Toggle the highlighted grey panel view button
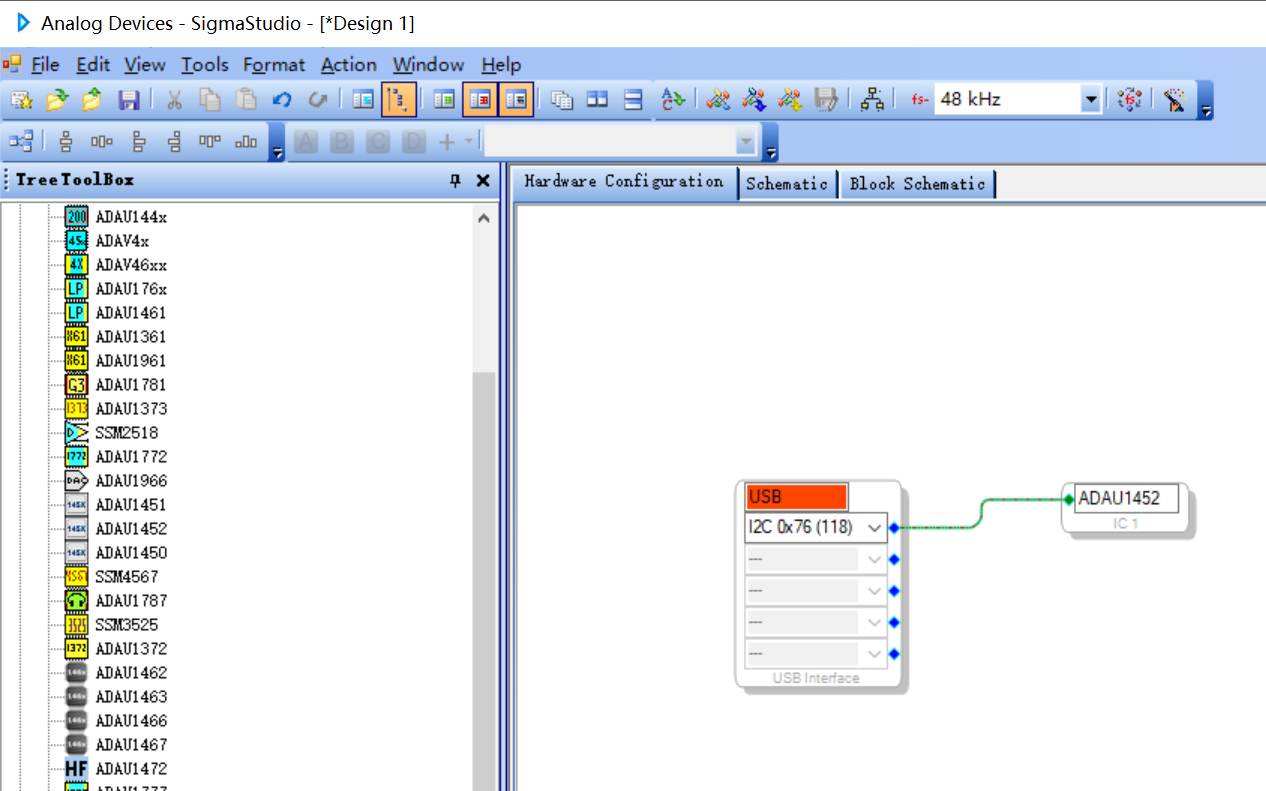 click(x=516, y=100)
